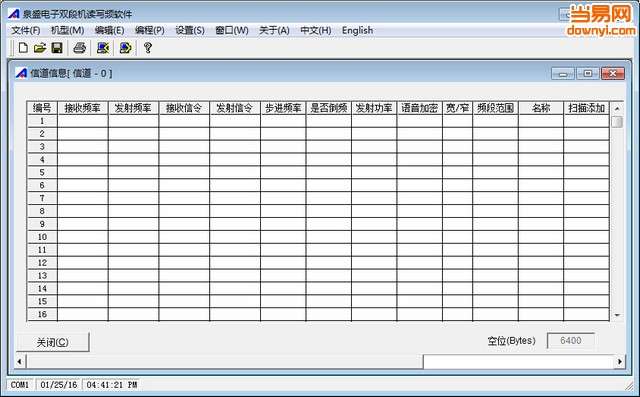The width and height of the screenshot is (640, 397).
Task: Click the 接收频率 column header
Action: pos(83,108)
